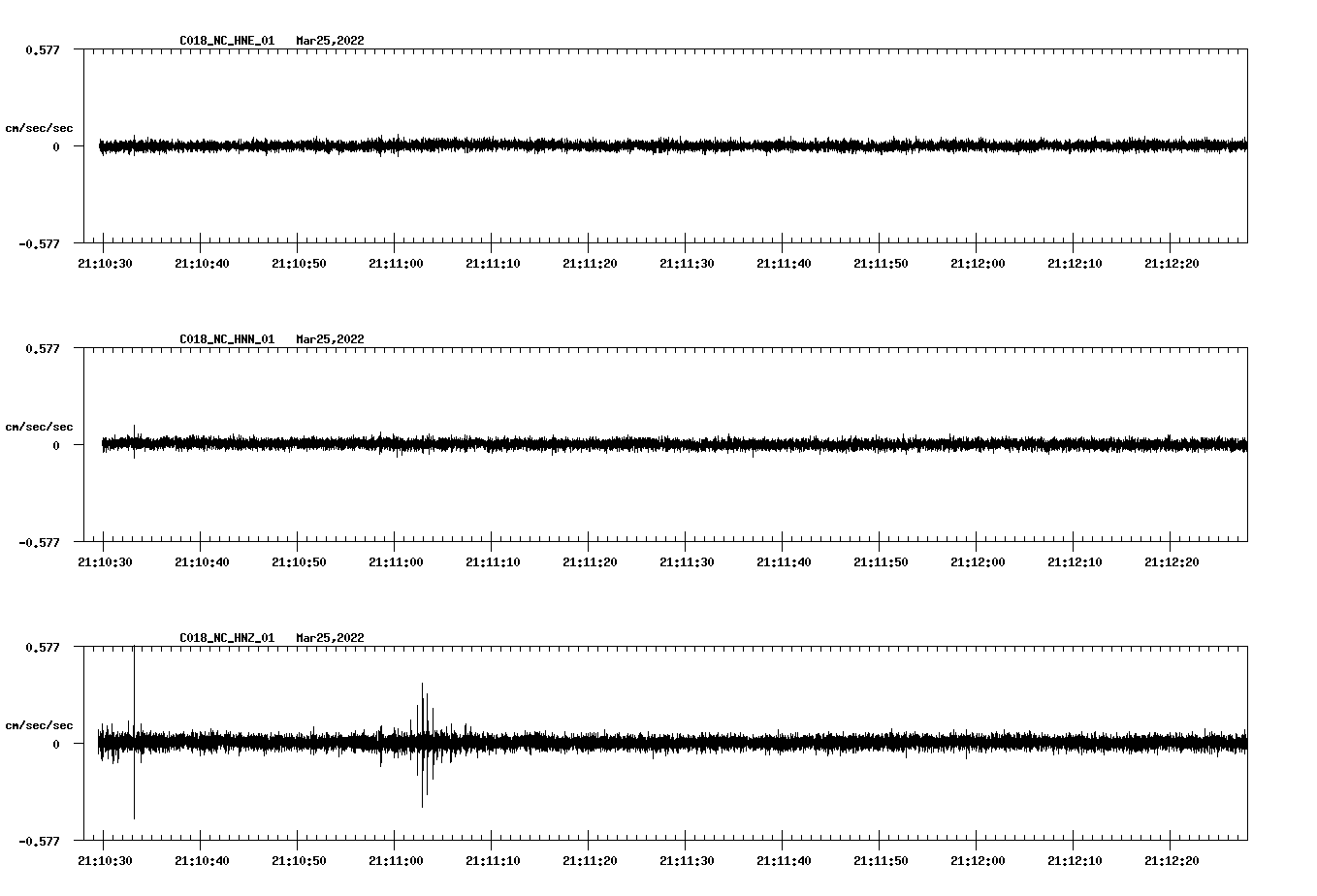Click the zero baseline label on the HNZ plot
The height and width of the screenshot is (896, 1317).
pos(56,744)
